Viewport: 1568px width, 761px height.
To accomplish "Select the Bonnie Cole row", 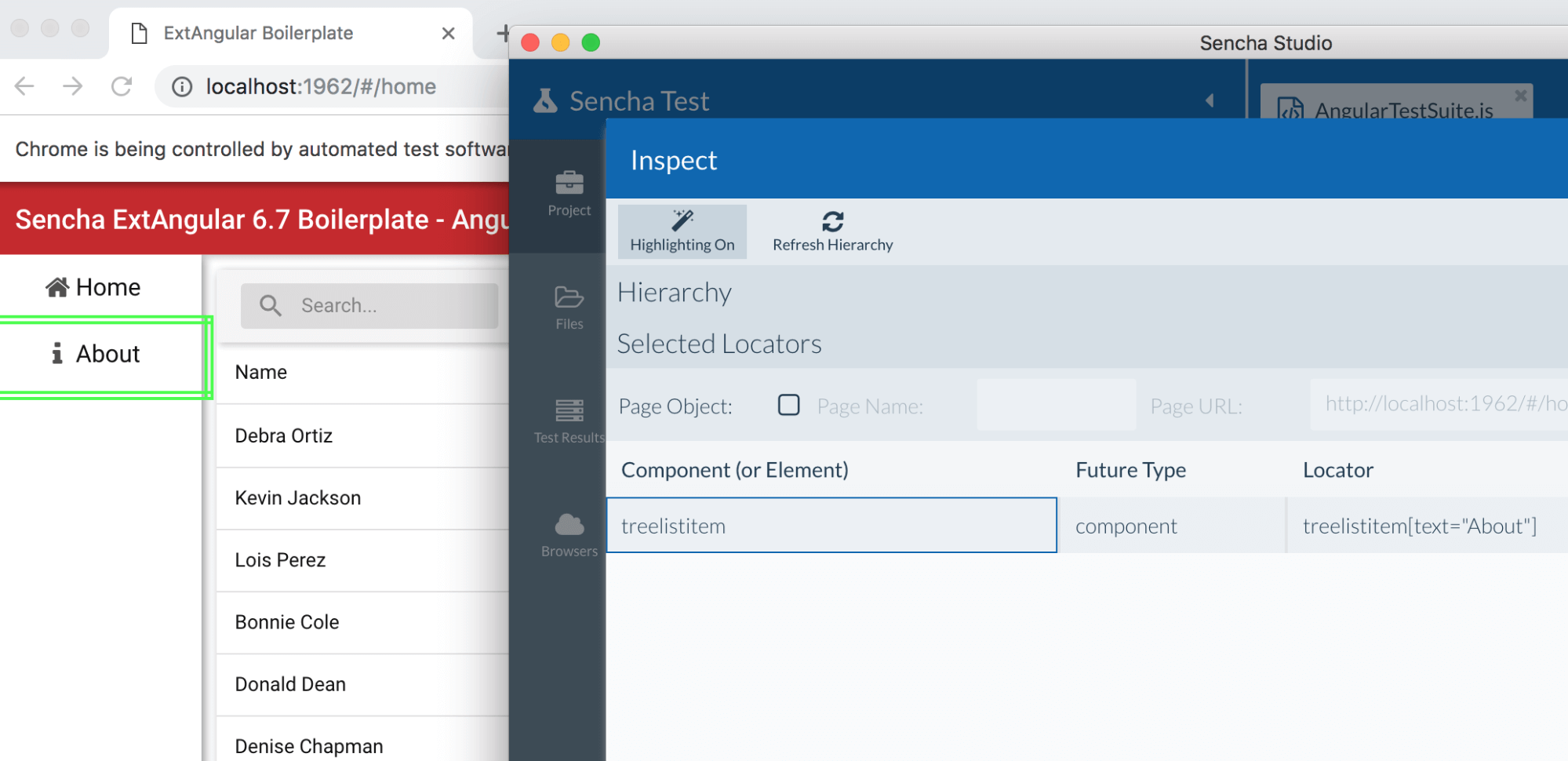I will click(x=362, y=621).
